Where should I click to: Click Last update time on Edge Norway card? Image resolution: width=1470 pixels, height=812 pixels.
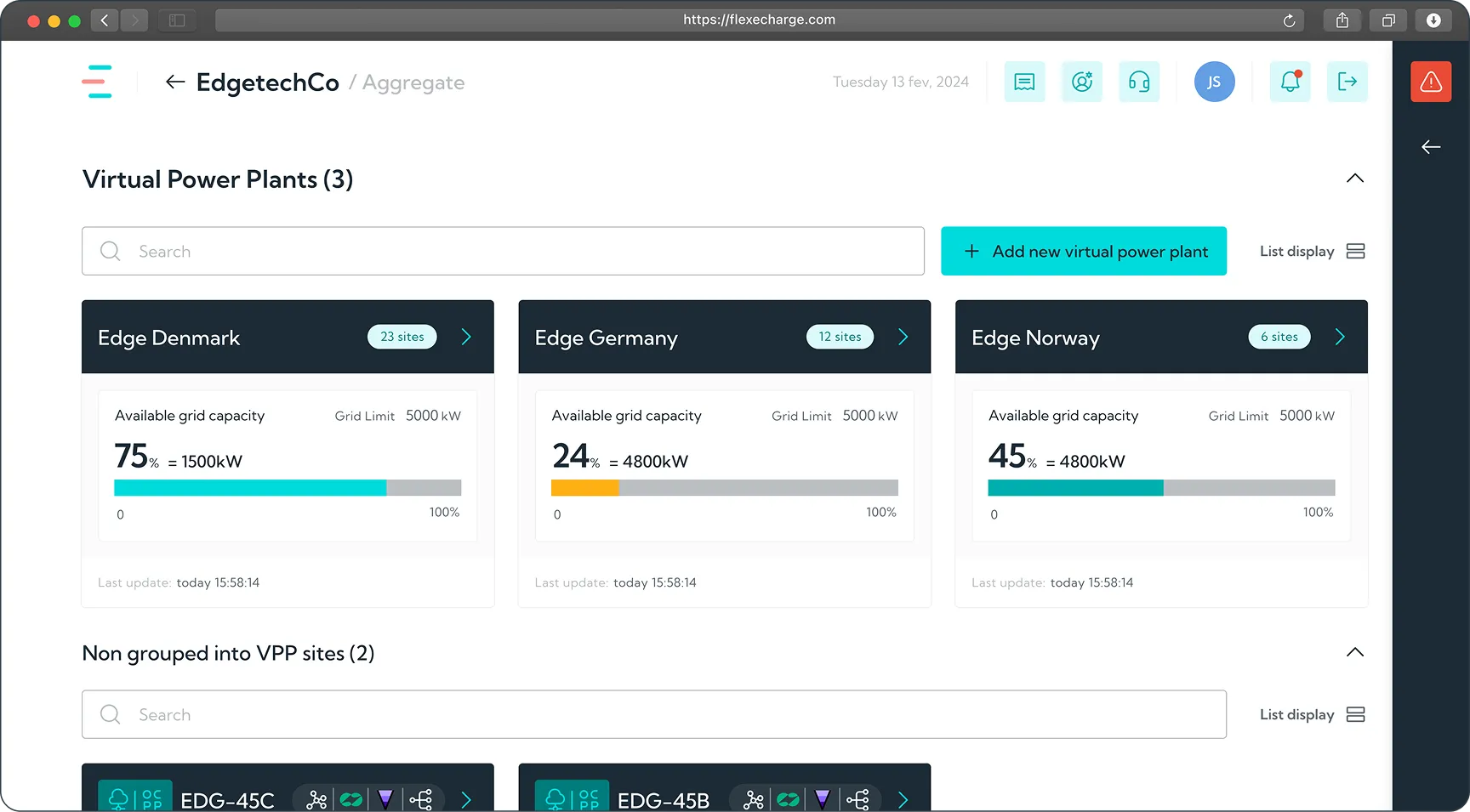click(1091, 582)
